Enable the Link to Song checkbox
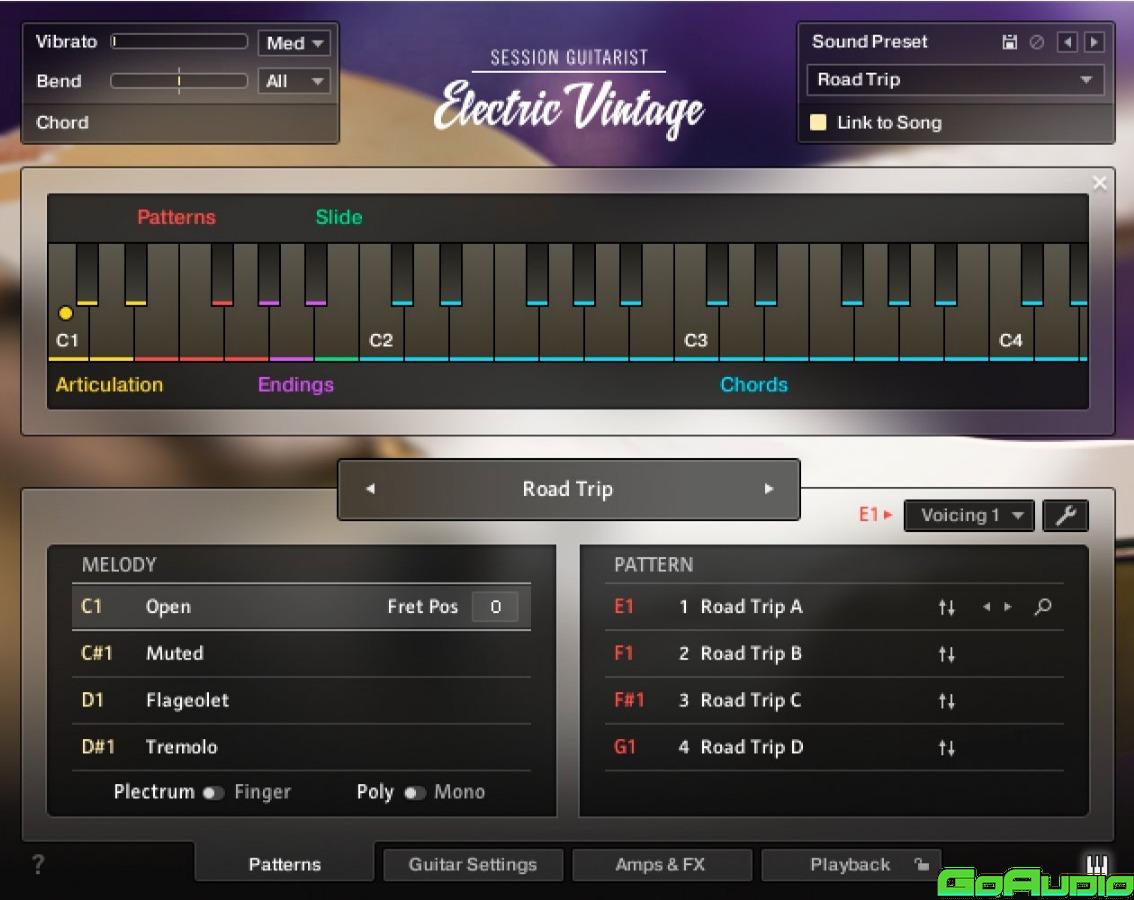1134x900 pixels. tap(820, 122)
